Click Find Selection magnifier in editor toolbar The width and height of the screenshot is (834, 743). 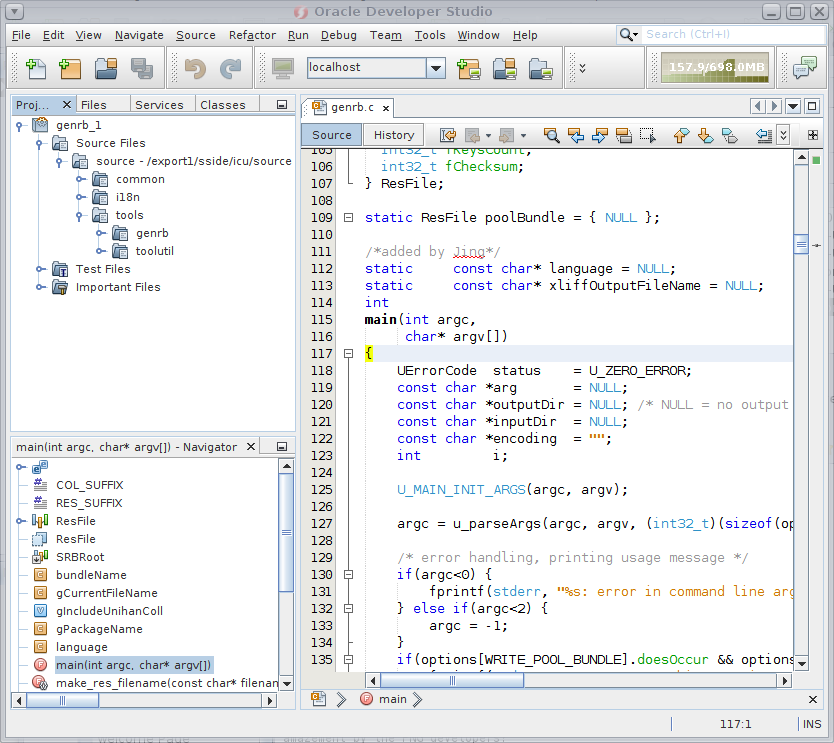[551, 135]
